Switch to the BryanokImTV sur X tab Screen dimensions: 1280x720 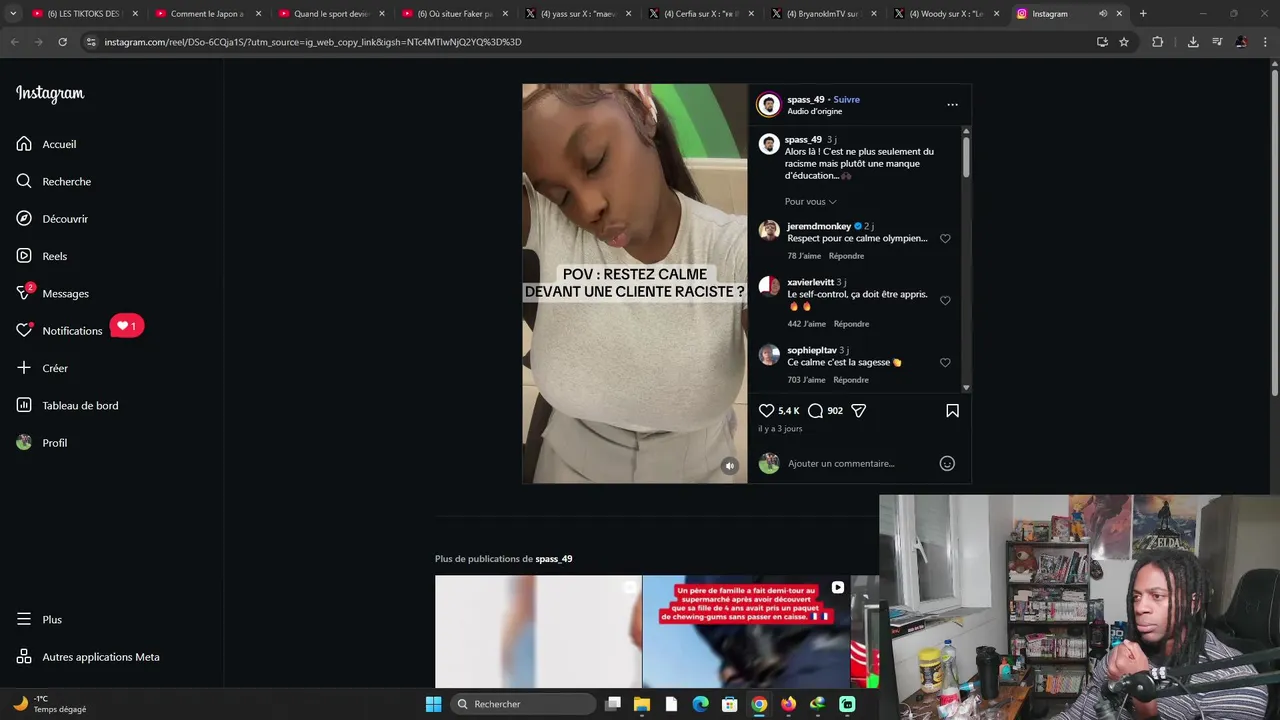[x=823, y=14]
